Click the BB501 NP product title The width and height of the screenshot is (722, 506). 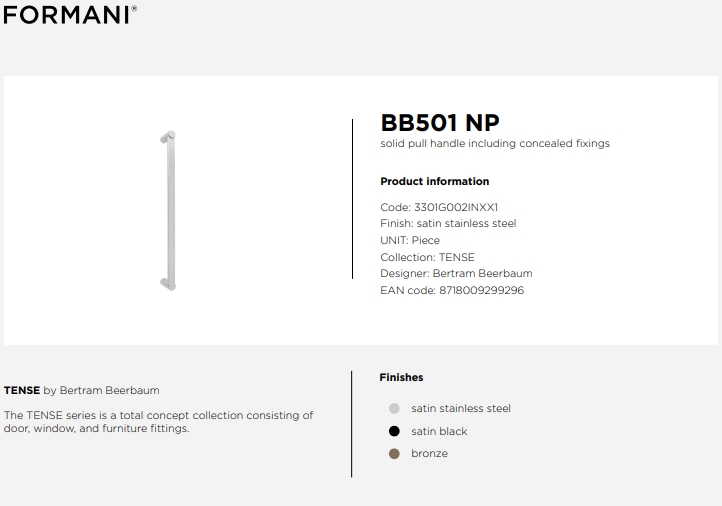pyautogui.click(x=440, y=123)
